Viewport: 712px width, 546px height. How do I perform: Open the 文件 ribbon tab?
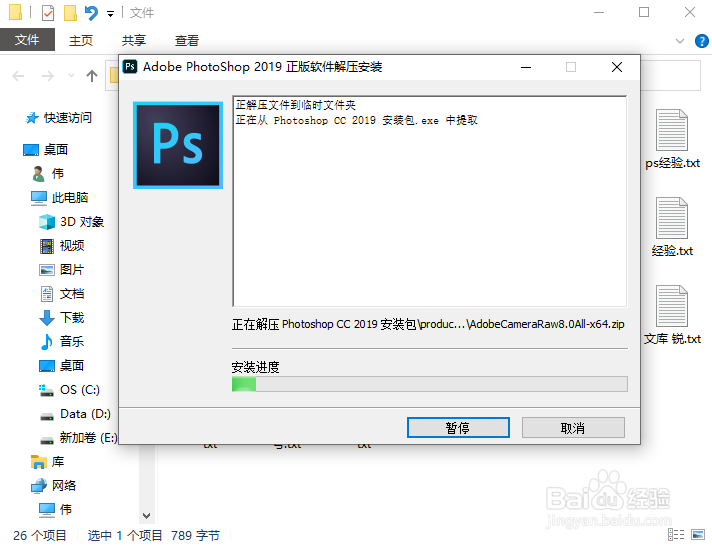point(27,40)
